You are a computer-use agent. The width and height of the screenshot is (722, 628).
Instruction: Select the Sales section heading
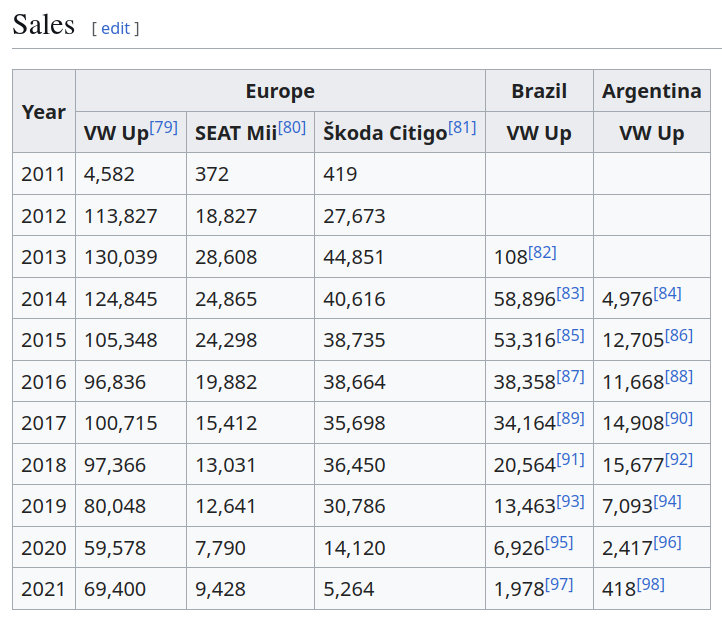pyautogui.click(x=43, y=25)
